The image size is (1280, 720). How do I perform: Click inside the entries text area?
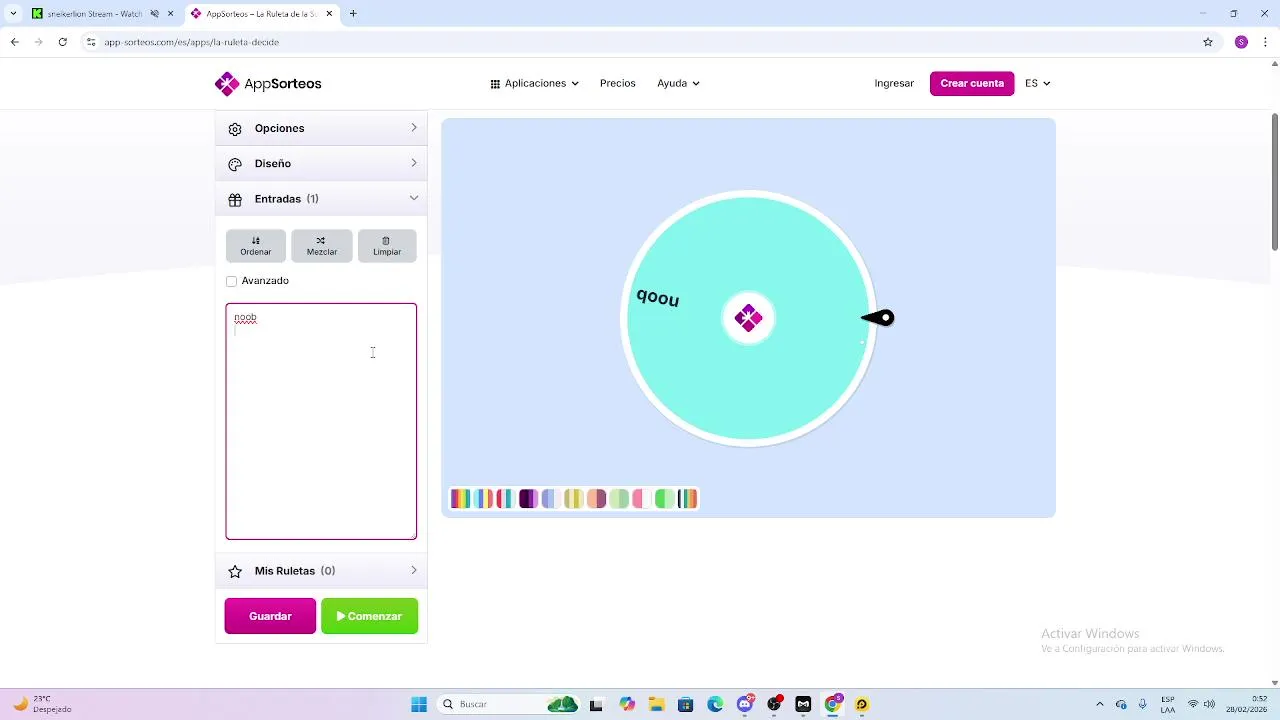coord(321,421)
